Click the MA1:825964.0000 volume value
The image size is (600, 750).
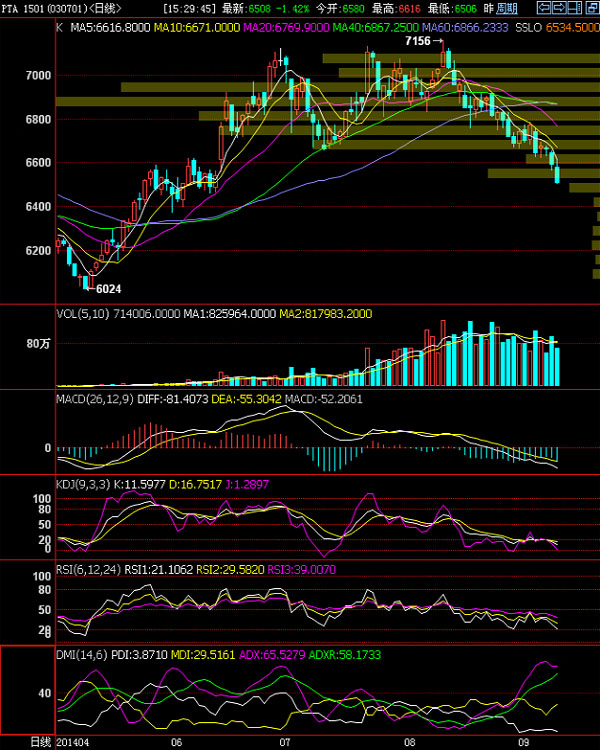click(x=230, y=314)
